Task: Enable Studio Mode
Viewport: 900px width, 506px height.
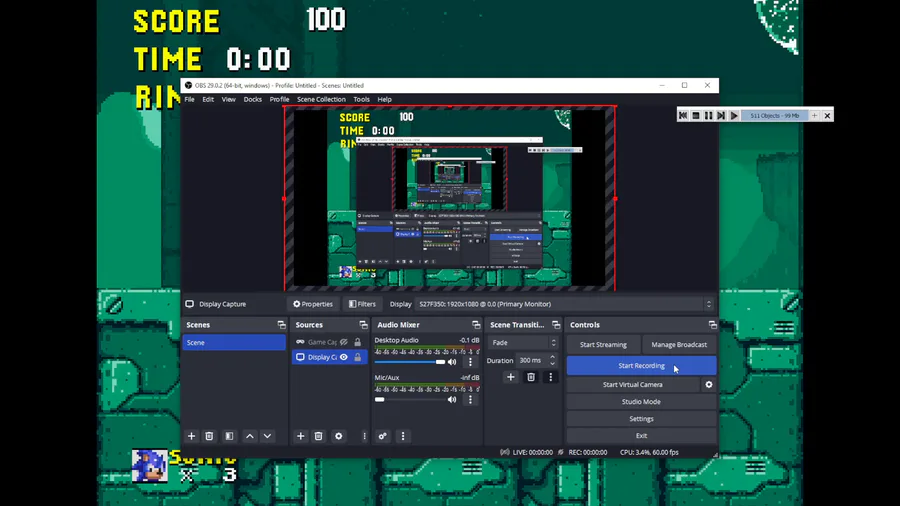Action: click(641, 402)
